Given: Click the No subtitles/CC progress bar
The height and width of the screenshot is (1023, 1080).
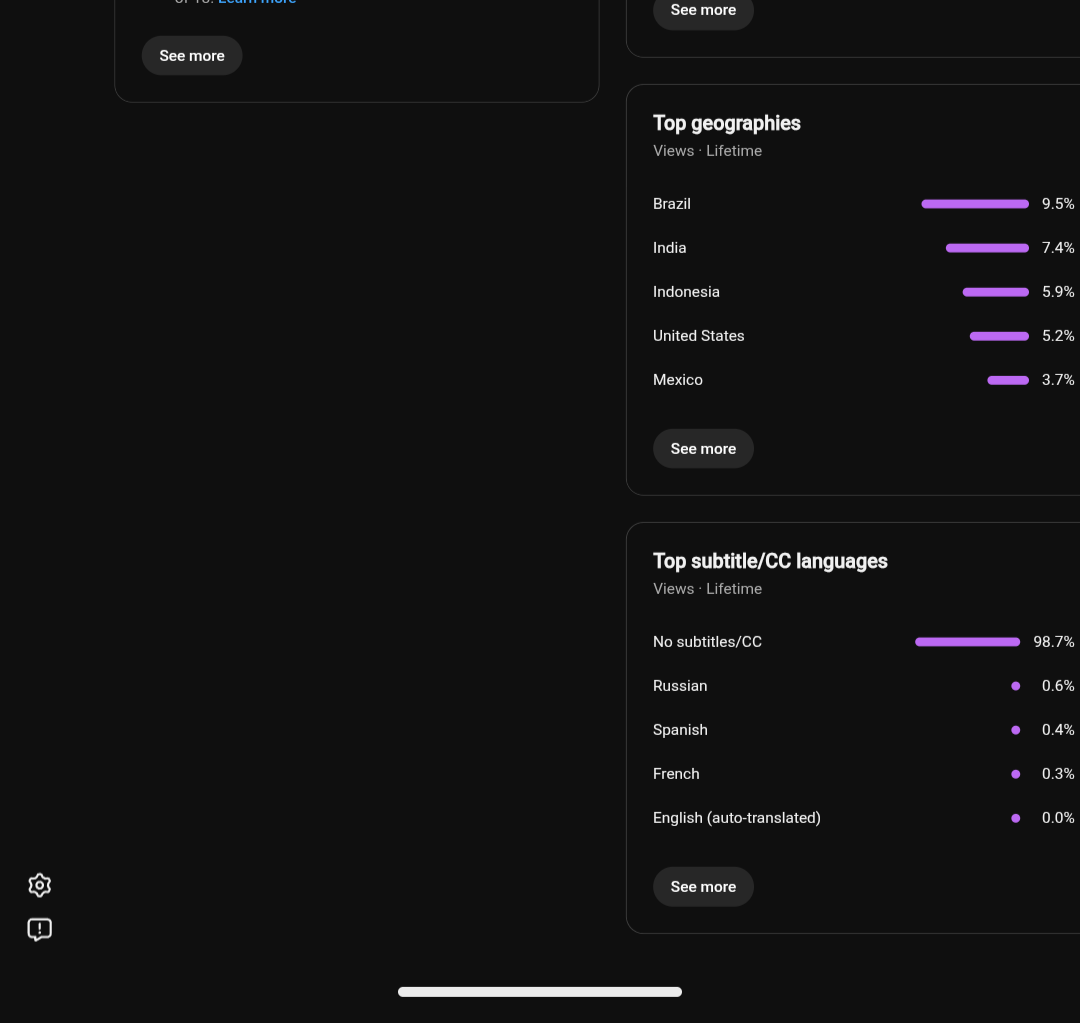Looking at the screenshot, I should pyautogui.click(x=967, y=642).
